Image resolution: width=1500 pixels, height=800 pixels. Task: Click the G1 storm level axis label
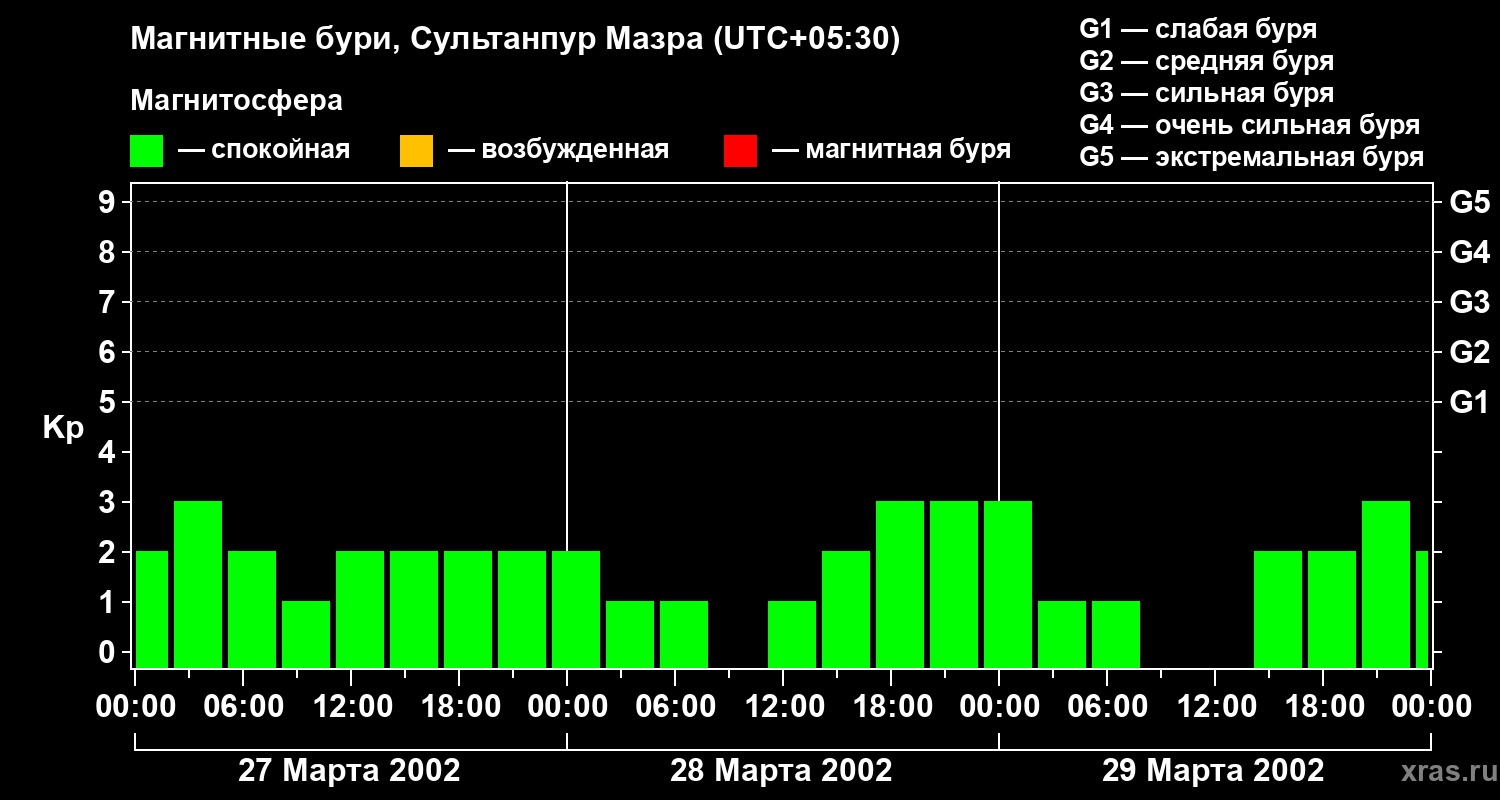1469,403
